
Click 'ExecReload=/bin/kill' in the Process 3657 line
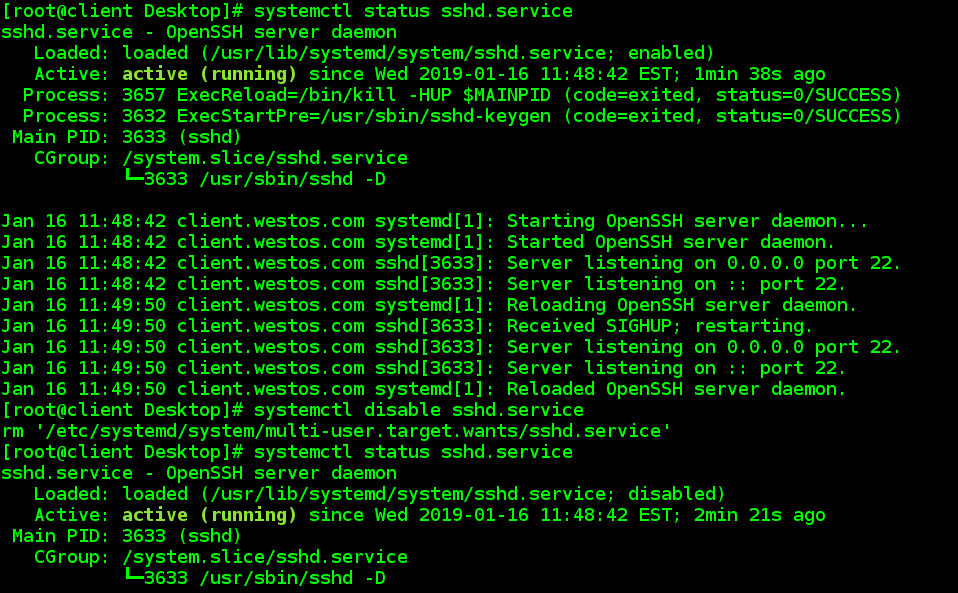coord(287,95)
